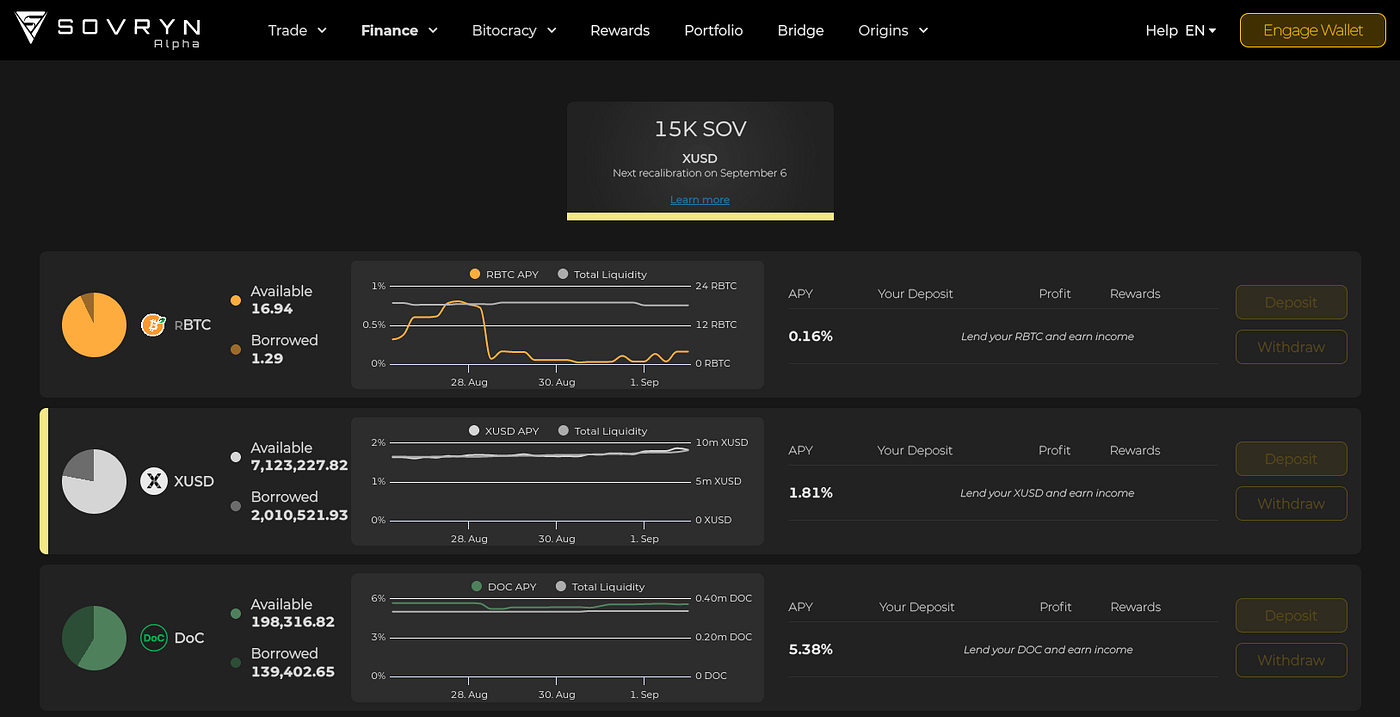Toggle the RBTC APY legend series
This screenshot has width=1400, height=717.
point(504,274)
